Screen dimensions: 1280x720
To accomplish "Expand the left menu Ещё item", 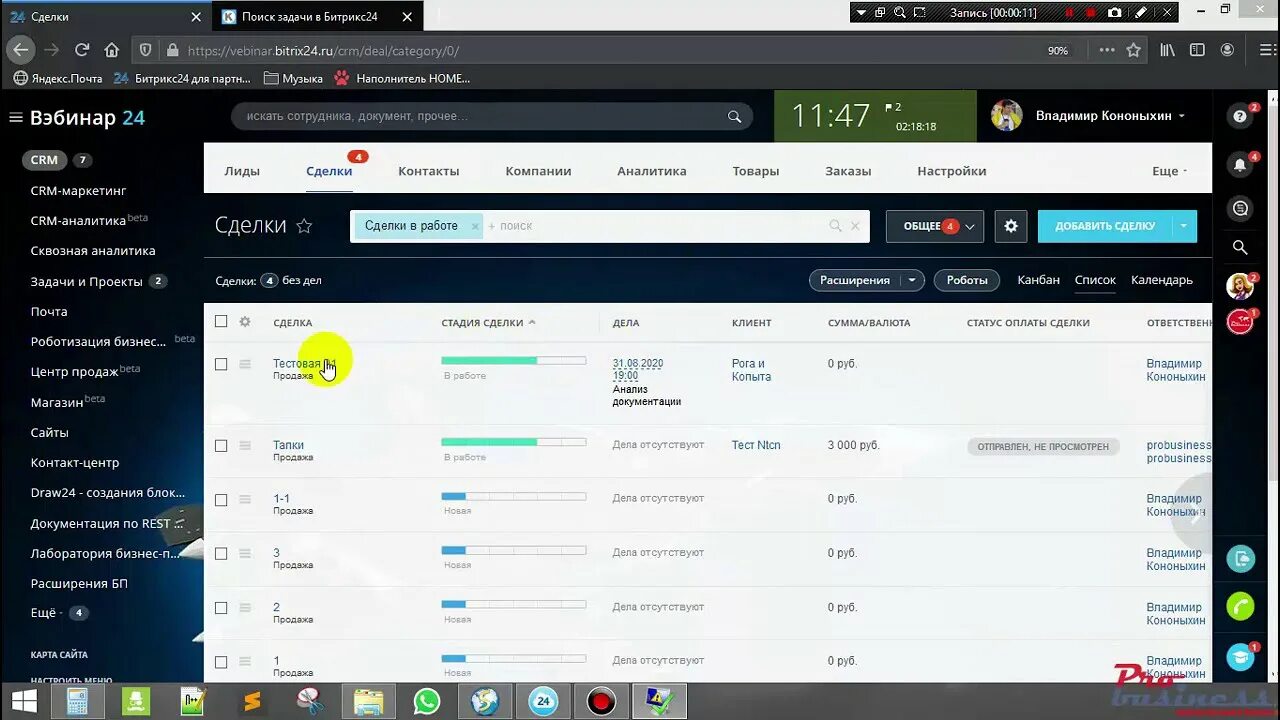I will (x=59, y=613).
